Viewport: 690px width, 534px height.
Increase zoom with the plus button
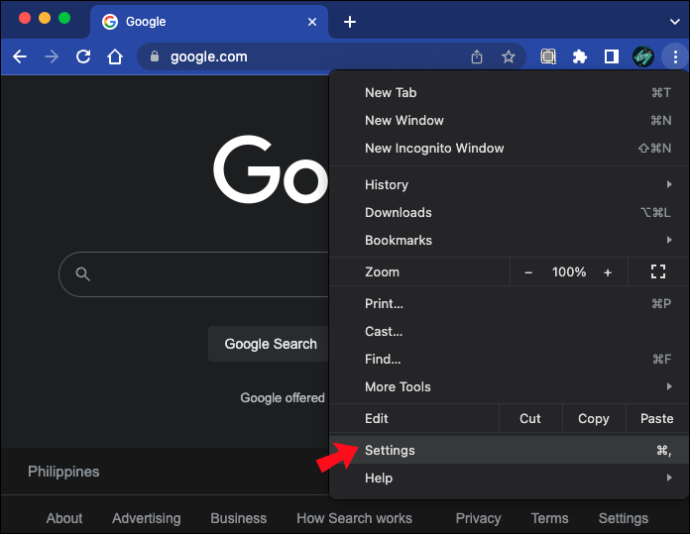click(x=608, y=273)
